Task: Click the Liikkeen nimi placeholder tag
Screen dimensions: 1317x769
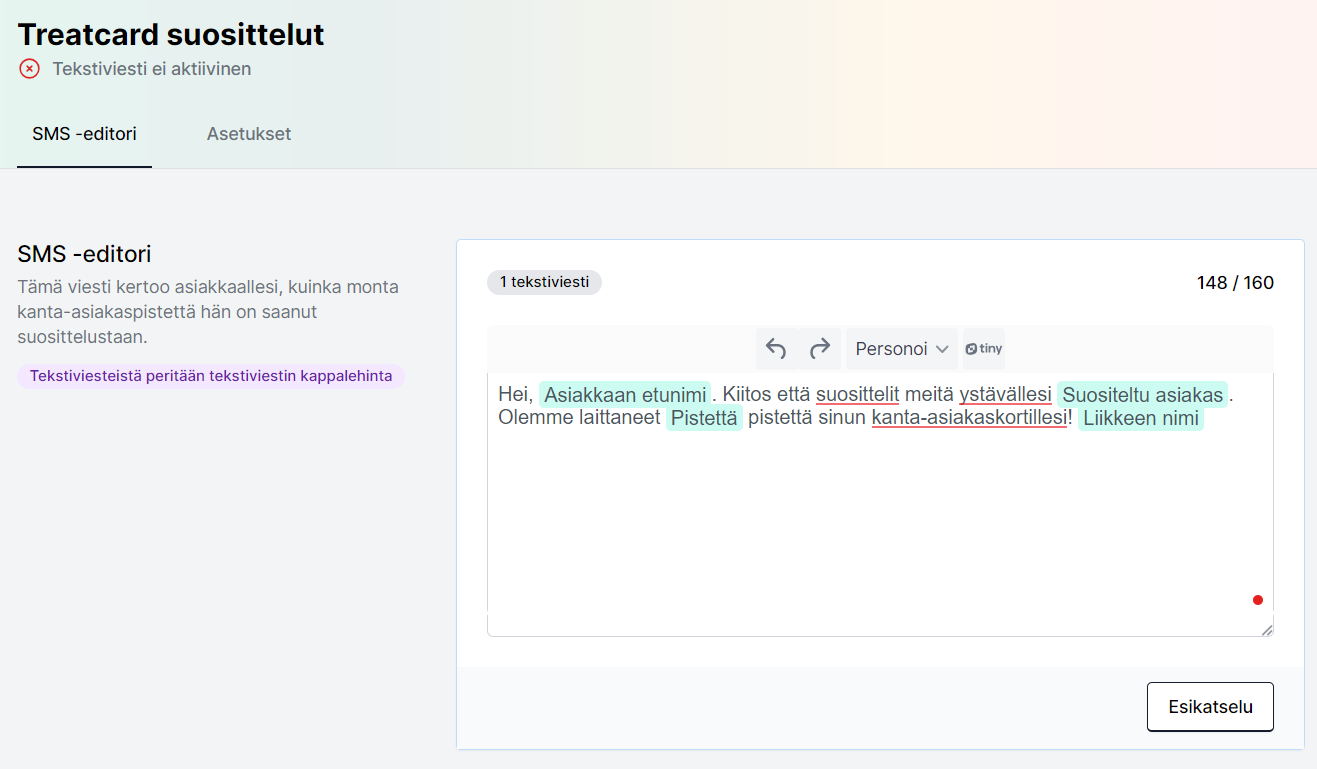Action: click(1140, 419)
